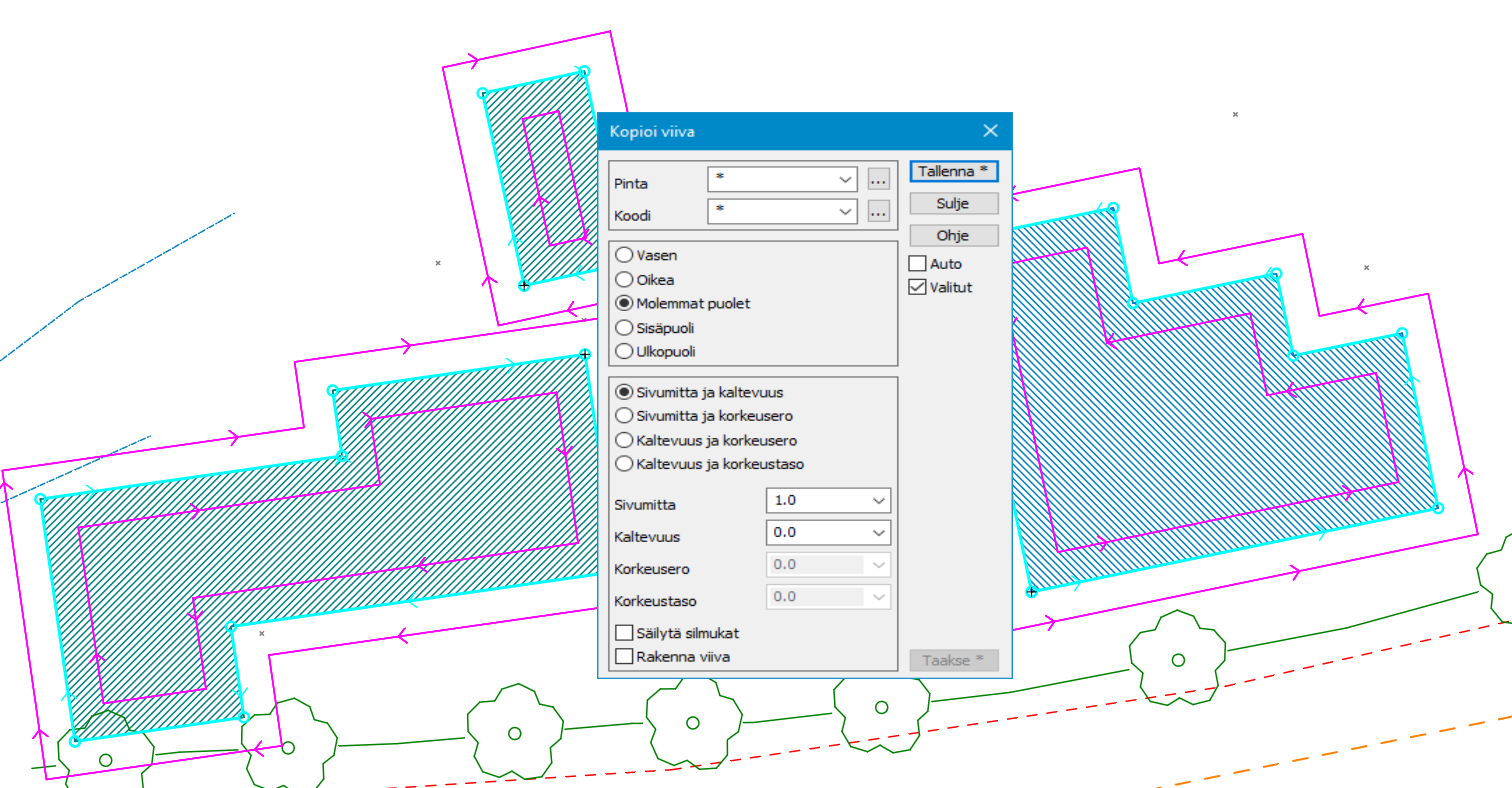Click the browse button next to Pinta
This screenshot has height=788, width=1512.
878,180
